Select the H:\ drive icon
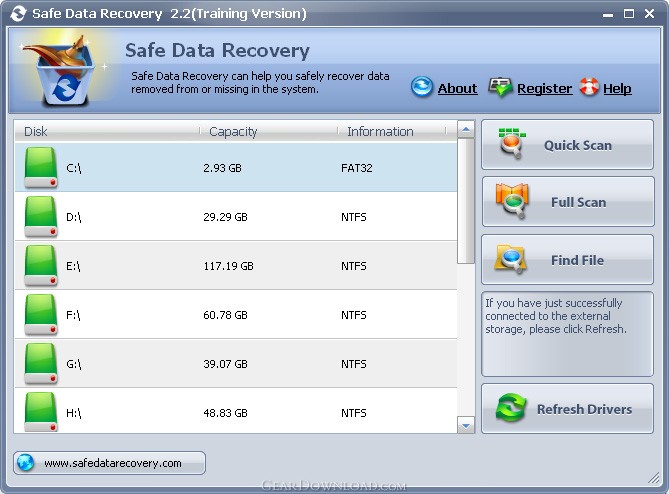Screen dimensions: 669x494 pos(41,412)
